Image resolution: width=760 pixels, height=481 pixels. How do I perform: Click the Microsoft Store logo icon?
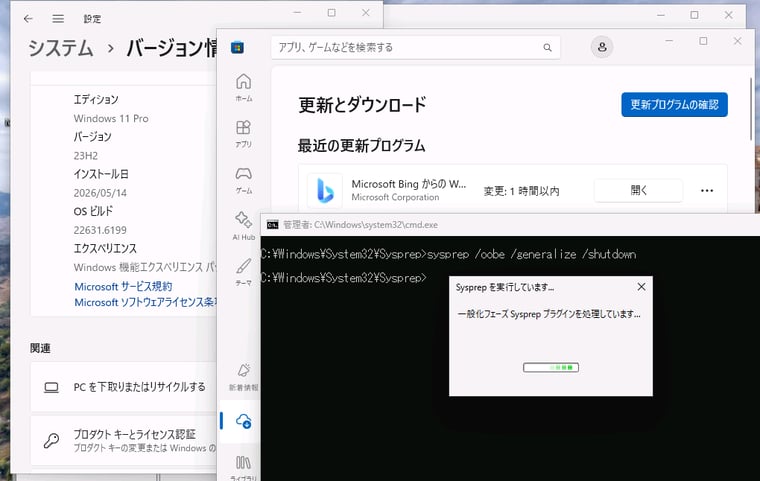pos(238,48)
